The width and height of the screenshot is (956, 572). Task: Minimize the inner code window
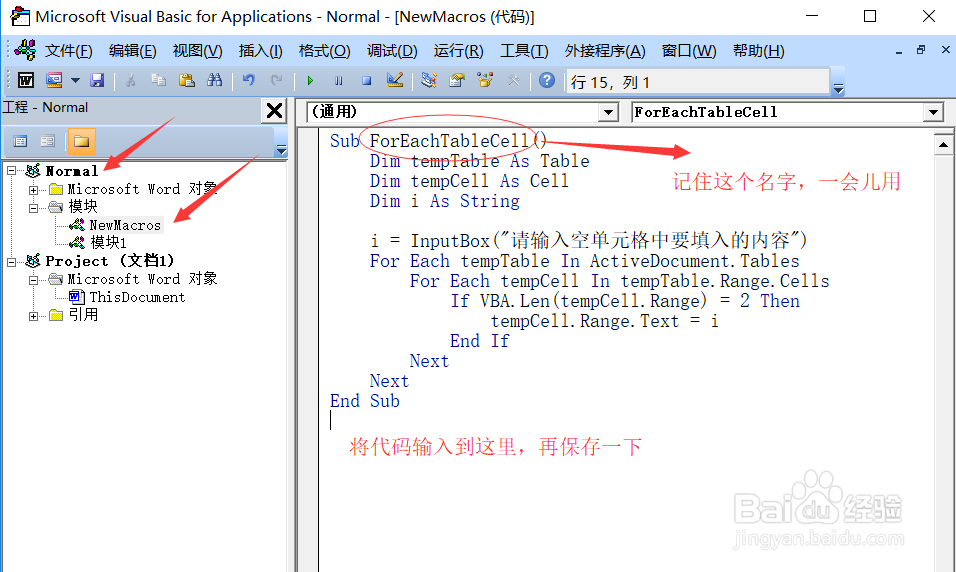tap(899, 51)
